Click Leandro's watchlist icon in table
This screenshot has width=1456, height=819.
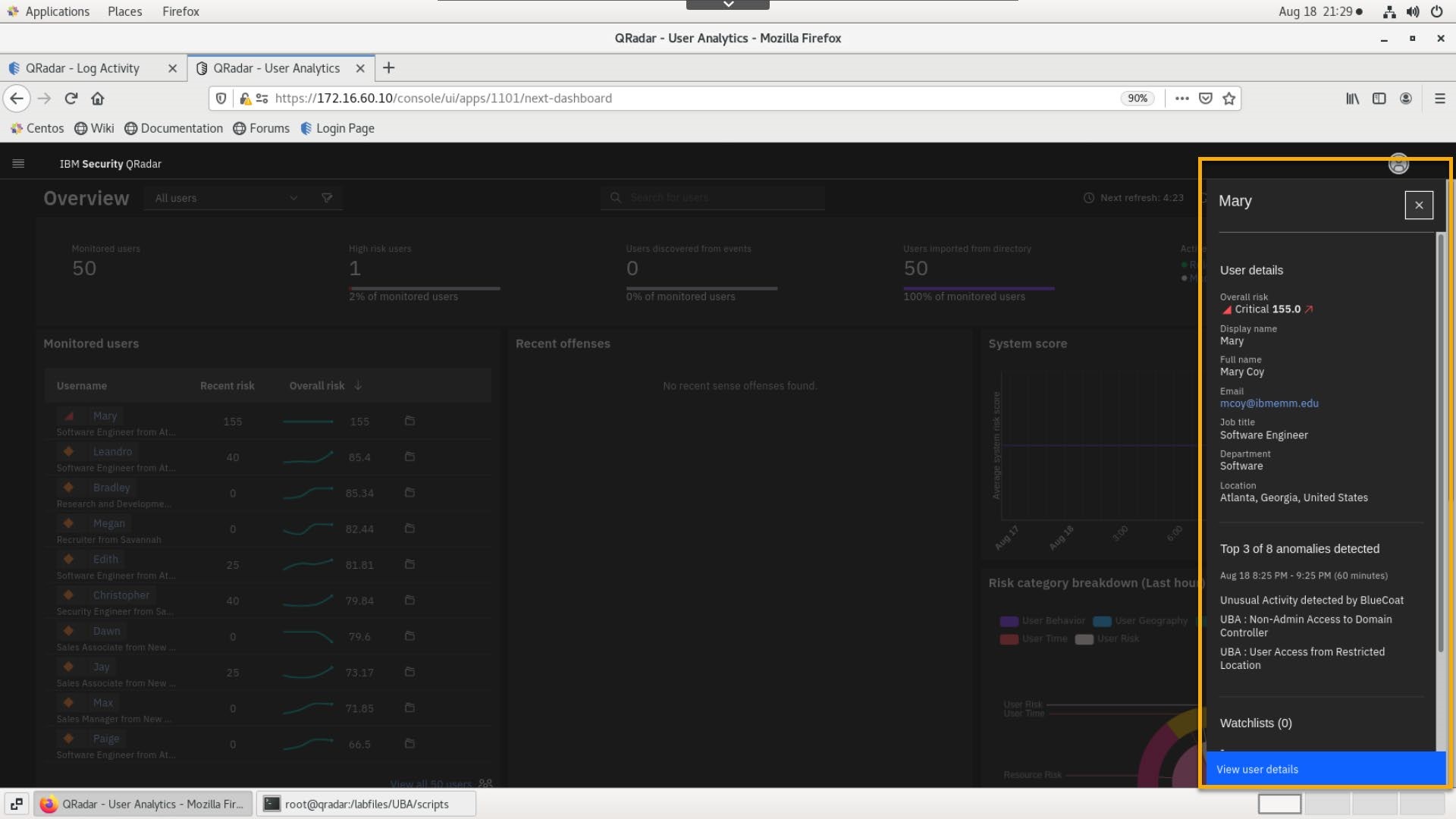409,457
